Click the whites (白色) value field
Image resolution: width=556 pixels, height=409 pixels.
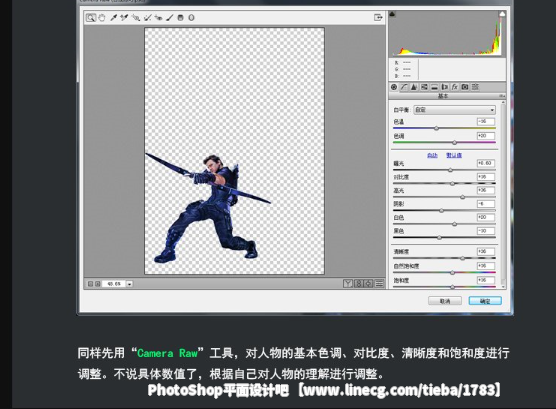(x=486, y=217)
